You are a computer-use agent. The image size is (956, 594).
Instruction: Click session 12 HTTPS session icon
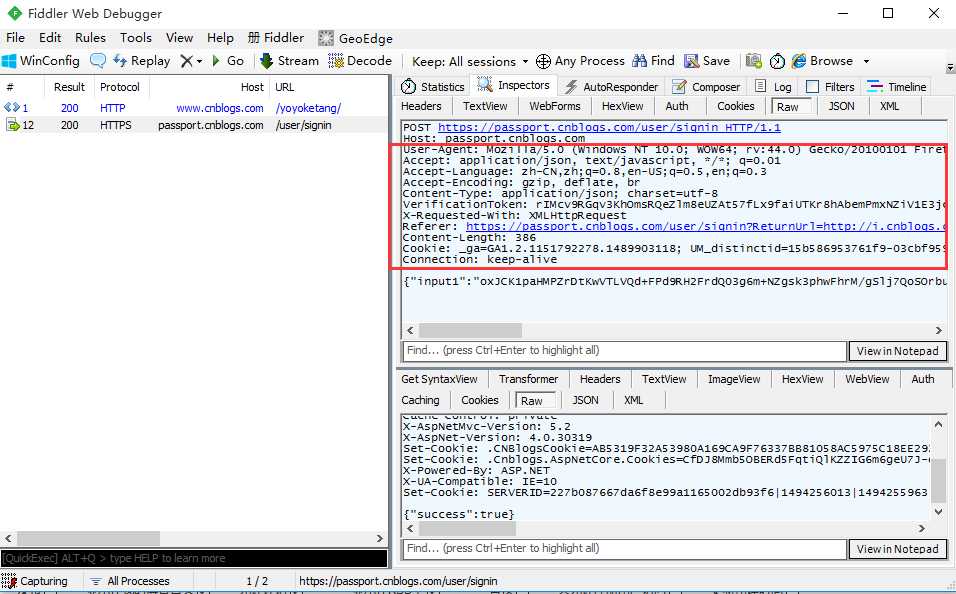point(13,125)
